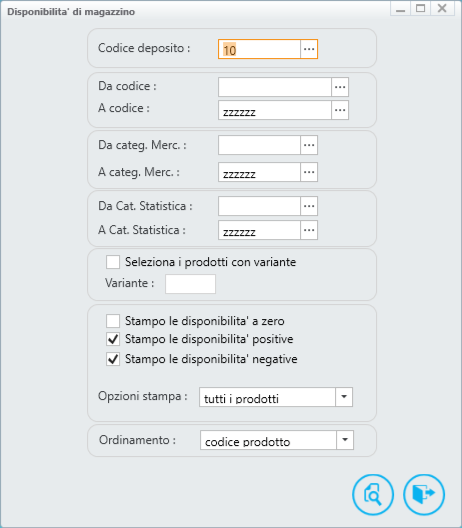
Task: Click the Codice deposito field
Action: [259, 49]
